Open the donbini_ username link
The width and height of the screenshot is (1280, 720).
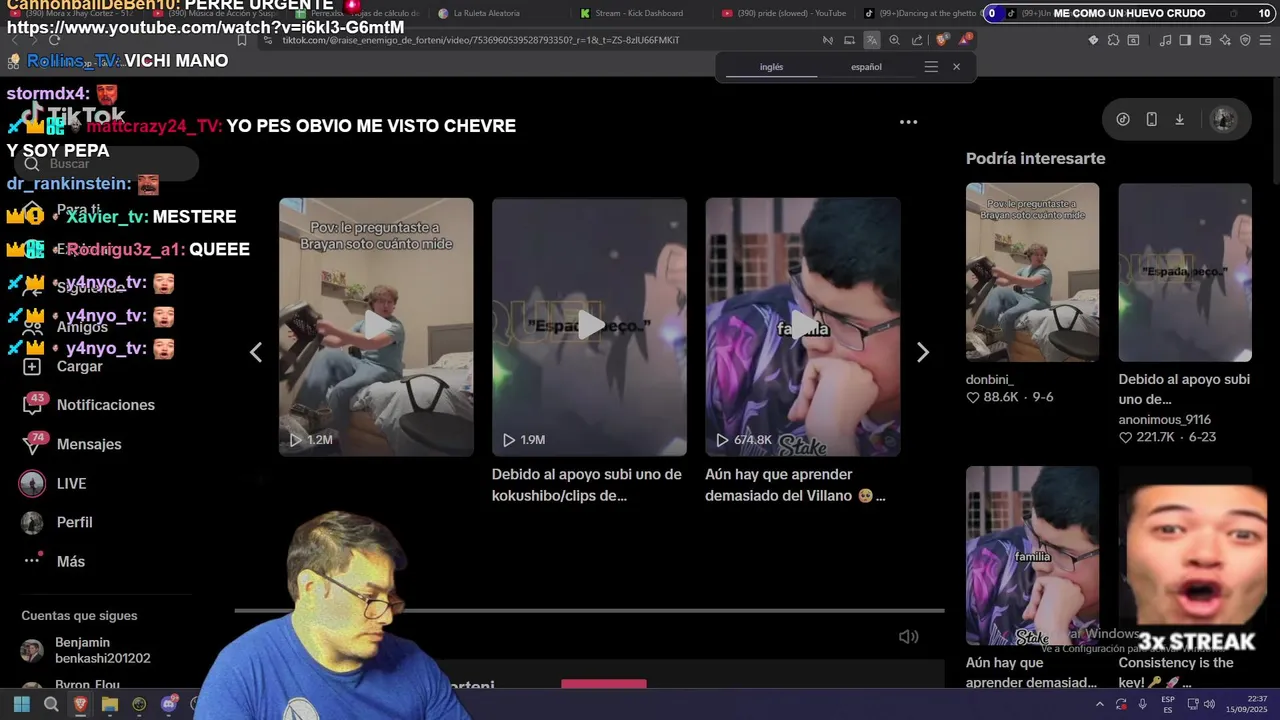point(989,380)
